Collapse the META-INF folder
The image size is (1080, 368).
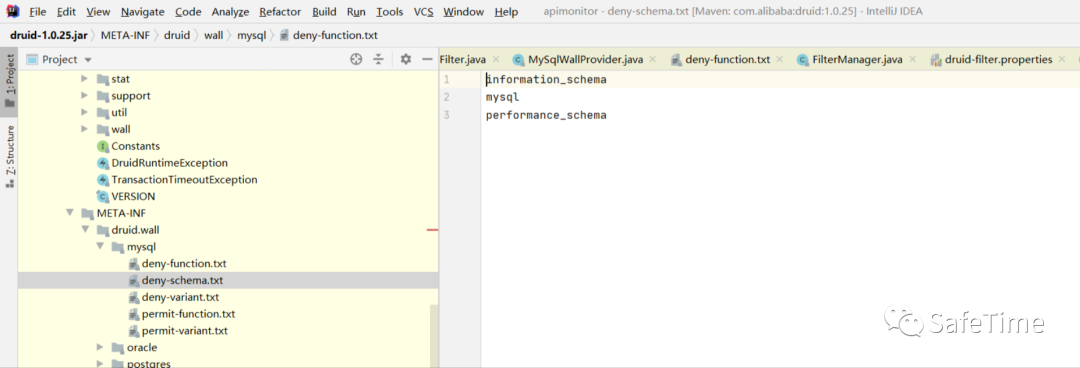click(x=70, y=213)
